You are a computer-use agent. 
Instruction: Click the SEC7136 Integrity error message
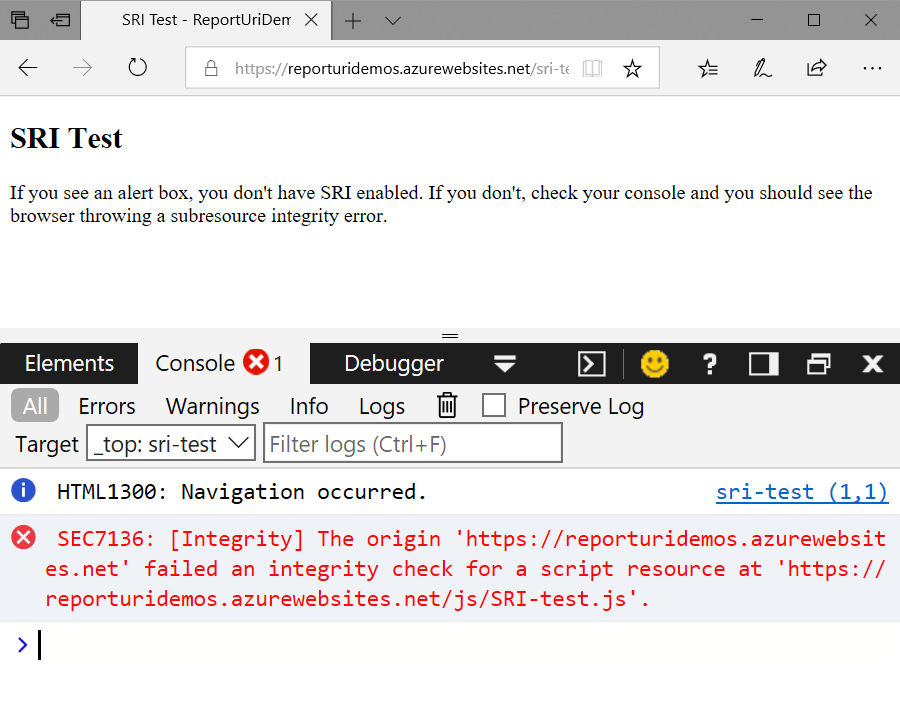click(x=465, y=569)
